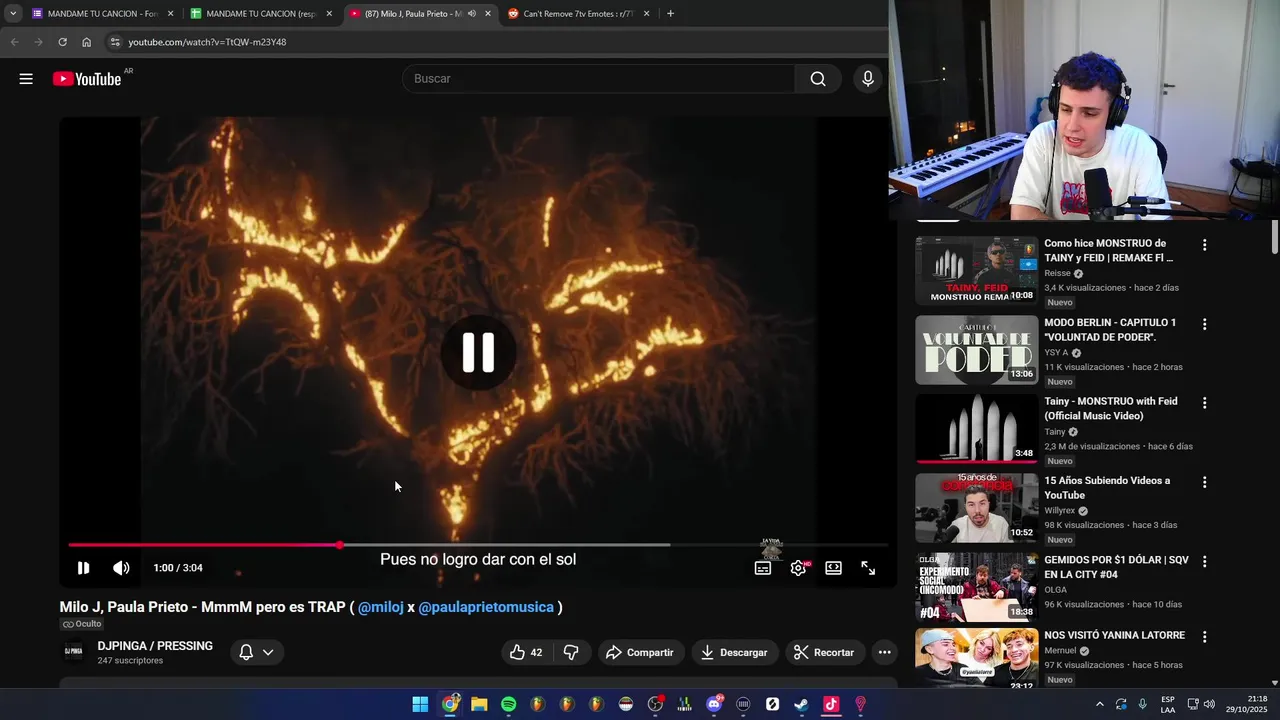Click the progress bar scrubber handle
The image size is (1280, 720).
340,545
